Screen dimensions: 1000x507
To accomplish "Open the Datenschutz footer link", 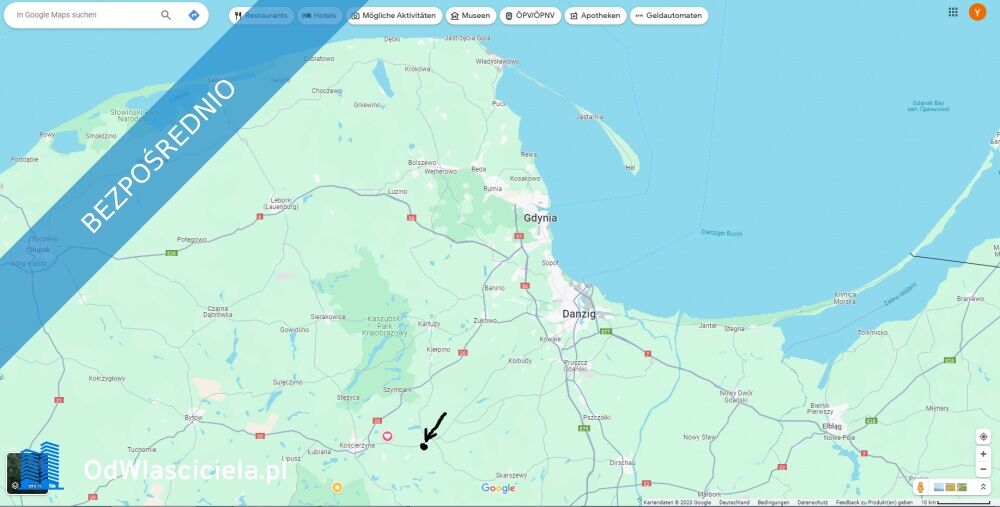I will pyautogui.click(x=812, y=503).
